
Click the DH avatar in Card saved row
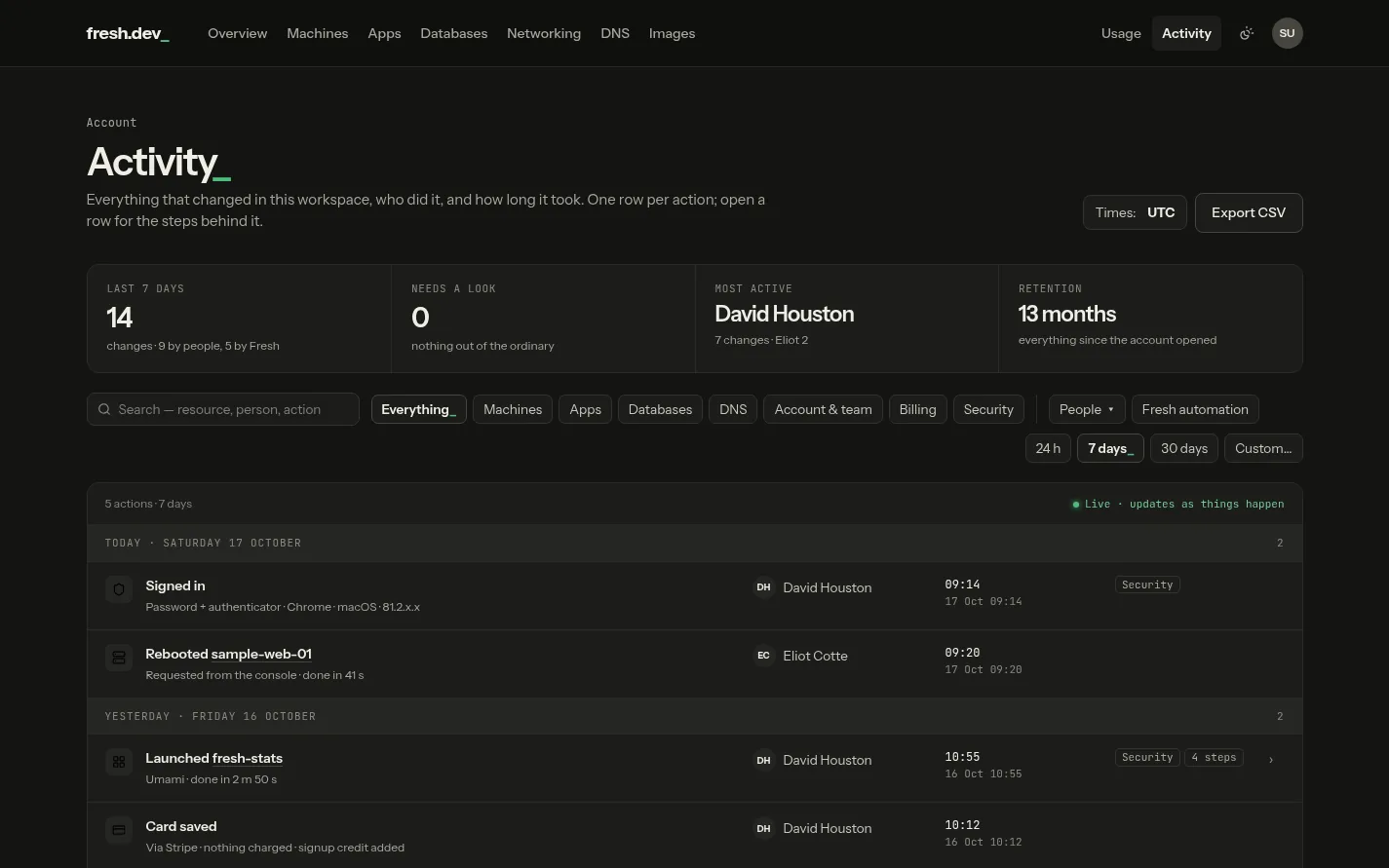click(763, 827)
